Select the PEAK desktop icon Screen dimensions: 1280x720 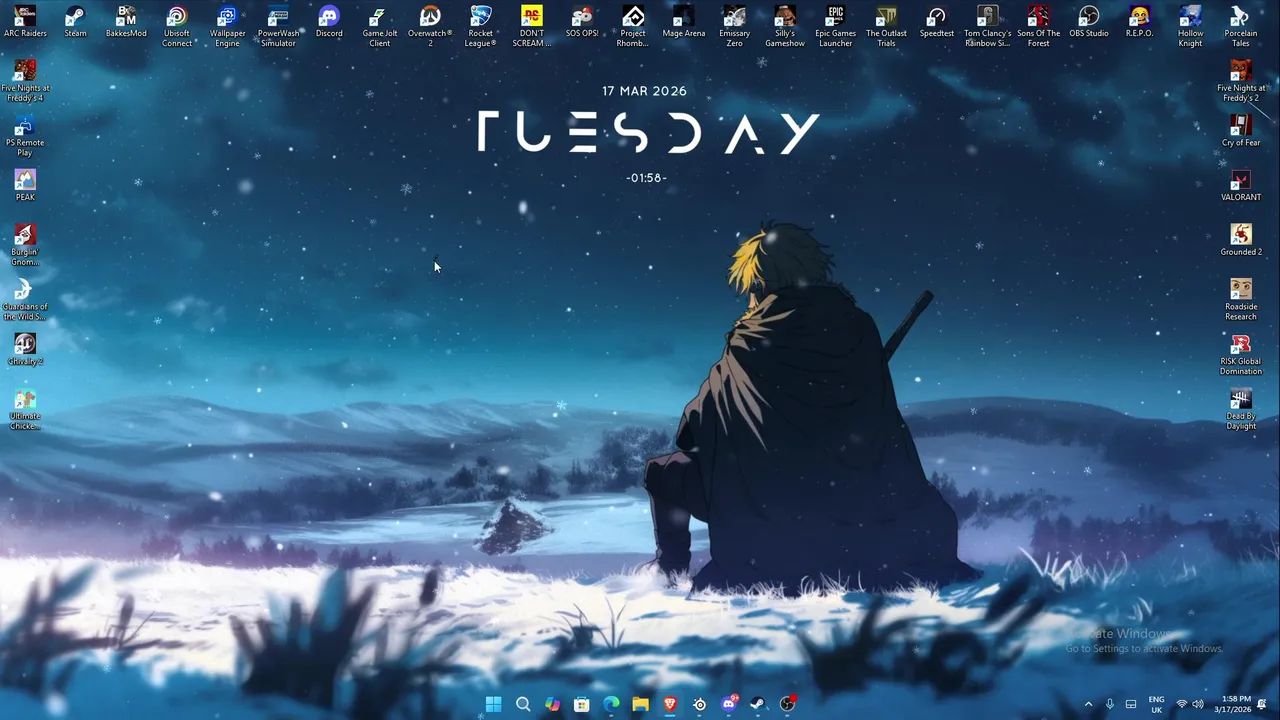click(x=25, y=186)
